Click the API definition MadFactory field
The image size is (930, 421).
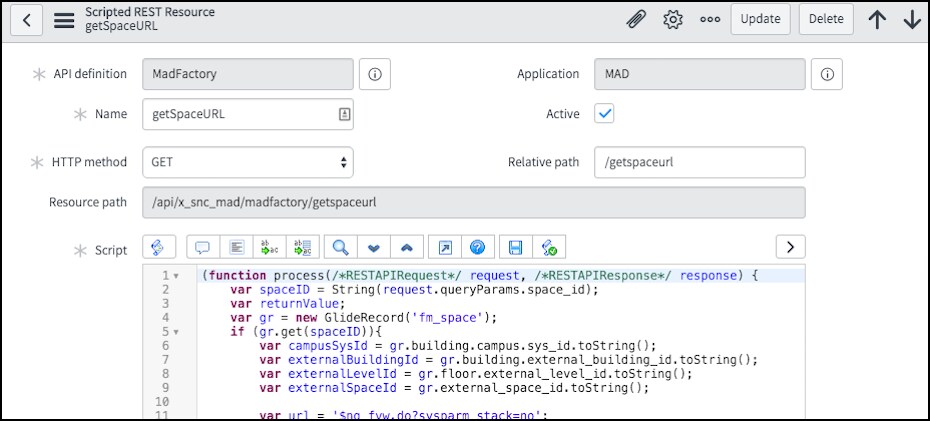(248, 74)
